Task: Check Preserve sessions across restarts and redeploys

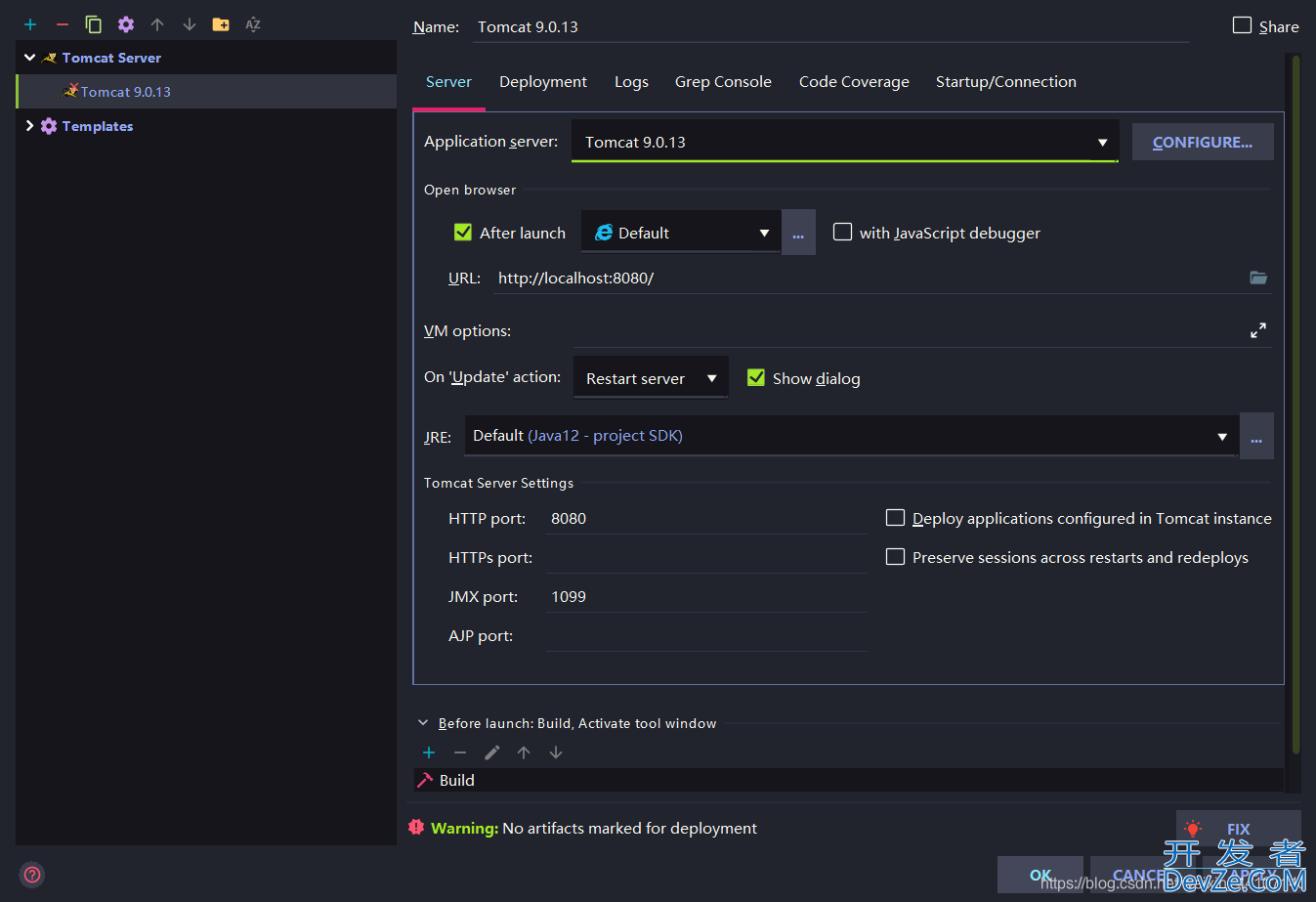Action: point(895,557)
